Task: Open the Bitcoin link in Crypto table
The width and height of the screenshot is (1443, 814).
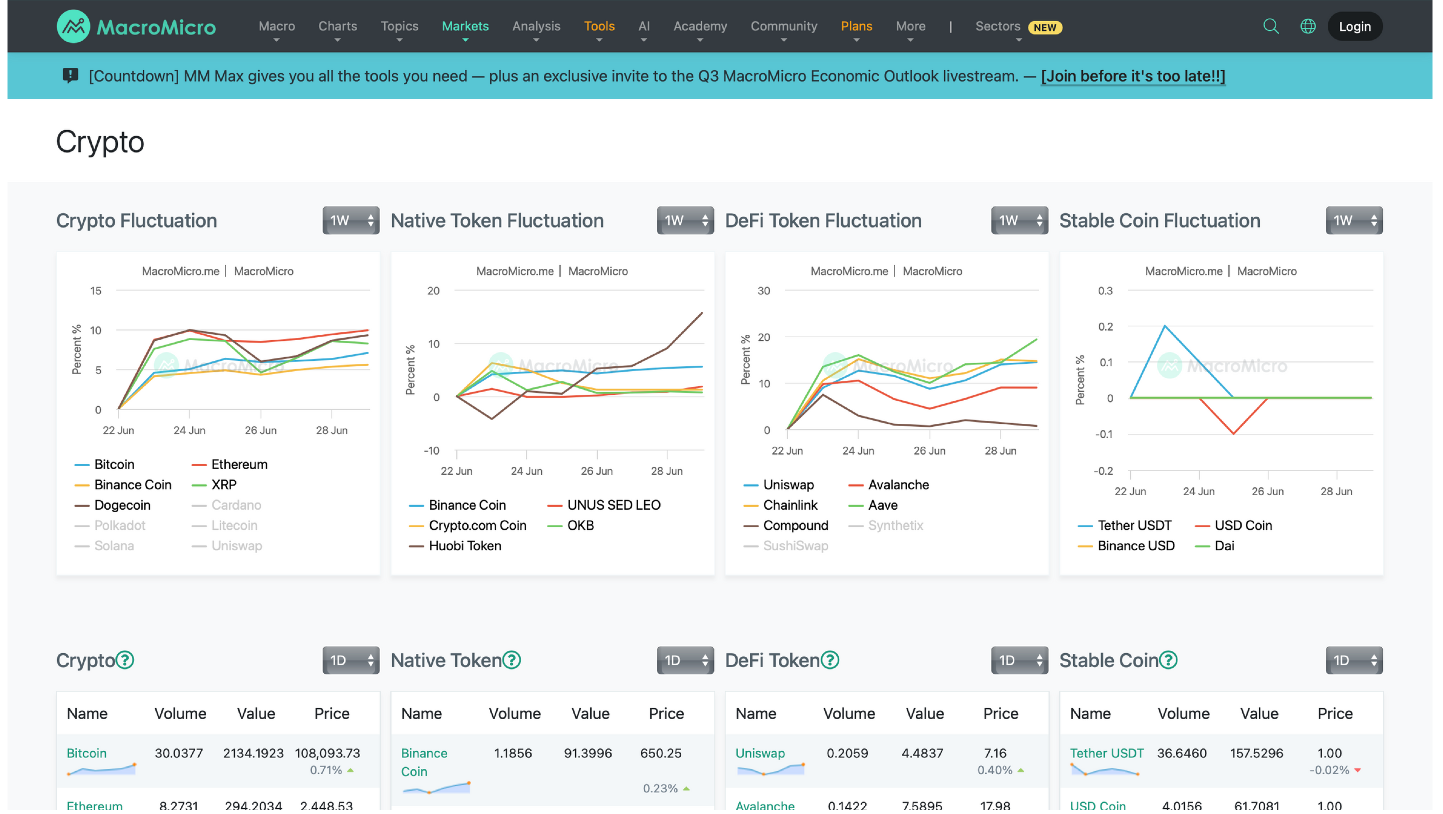Action: click(x=87, y=753)
